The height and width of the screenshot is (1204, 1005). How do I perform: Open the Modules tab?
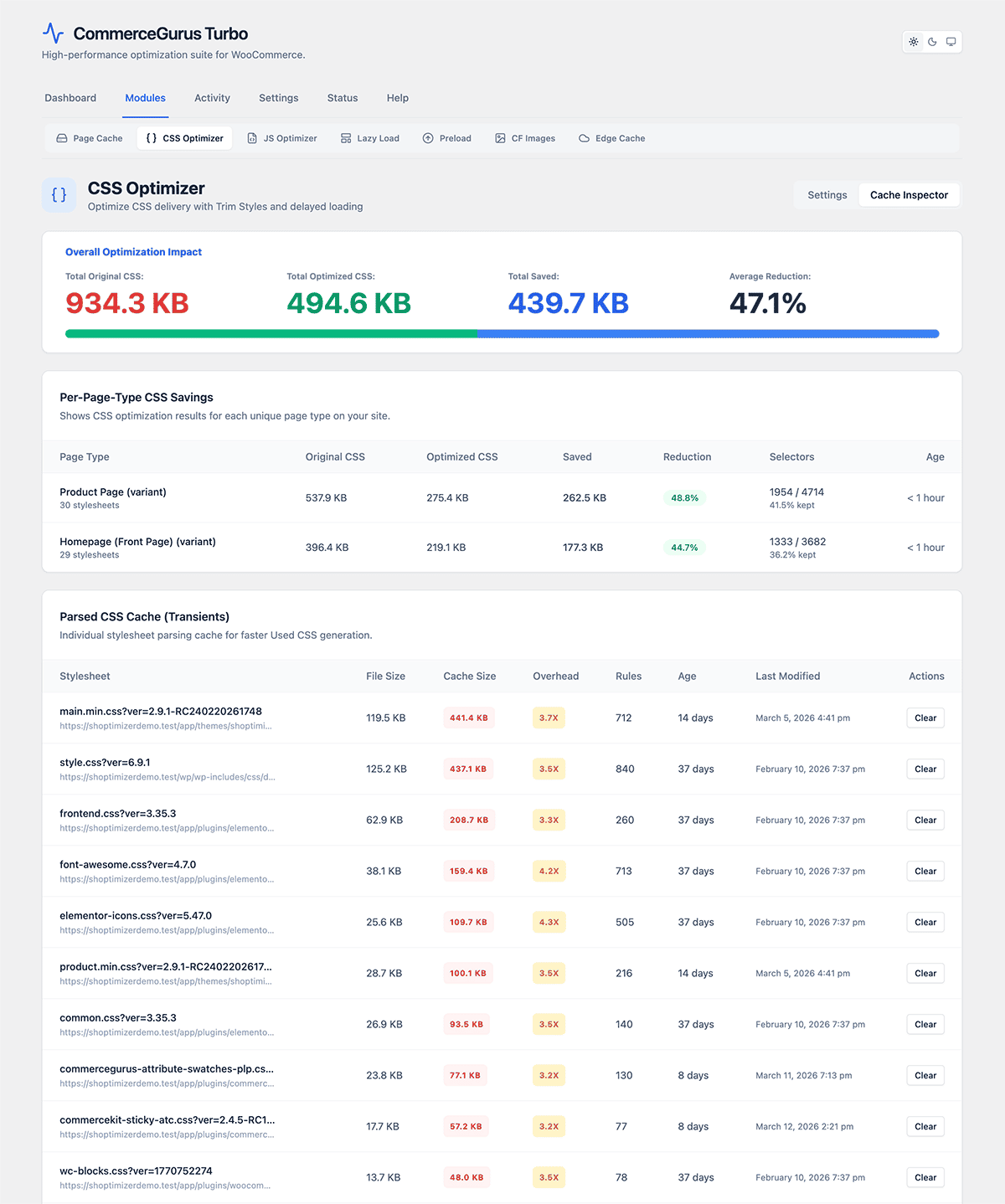click(146, 98)
